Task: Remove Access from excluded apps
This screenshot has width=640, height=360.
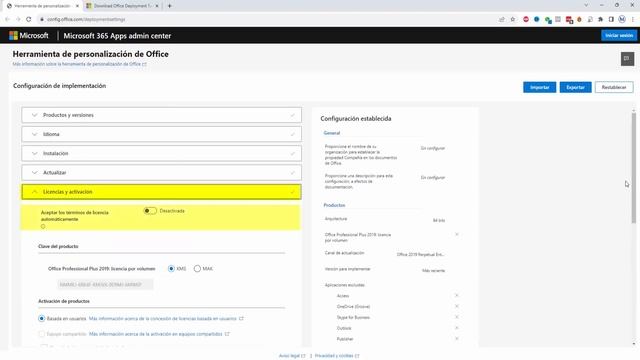Action: click(x=457, y=296)
